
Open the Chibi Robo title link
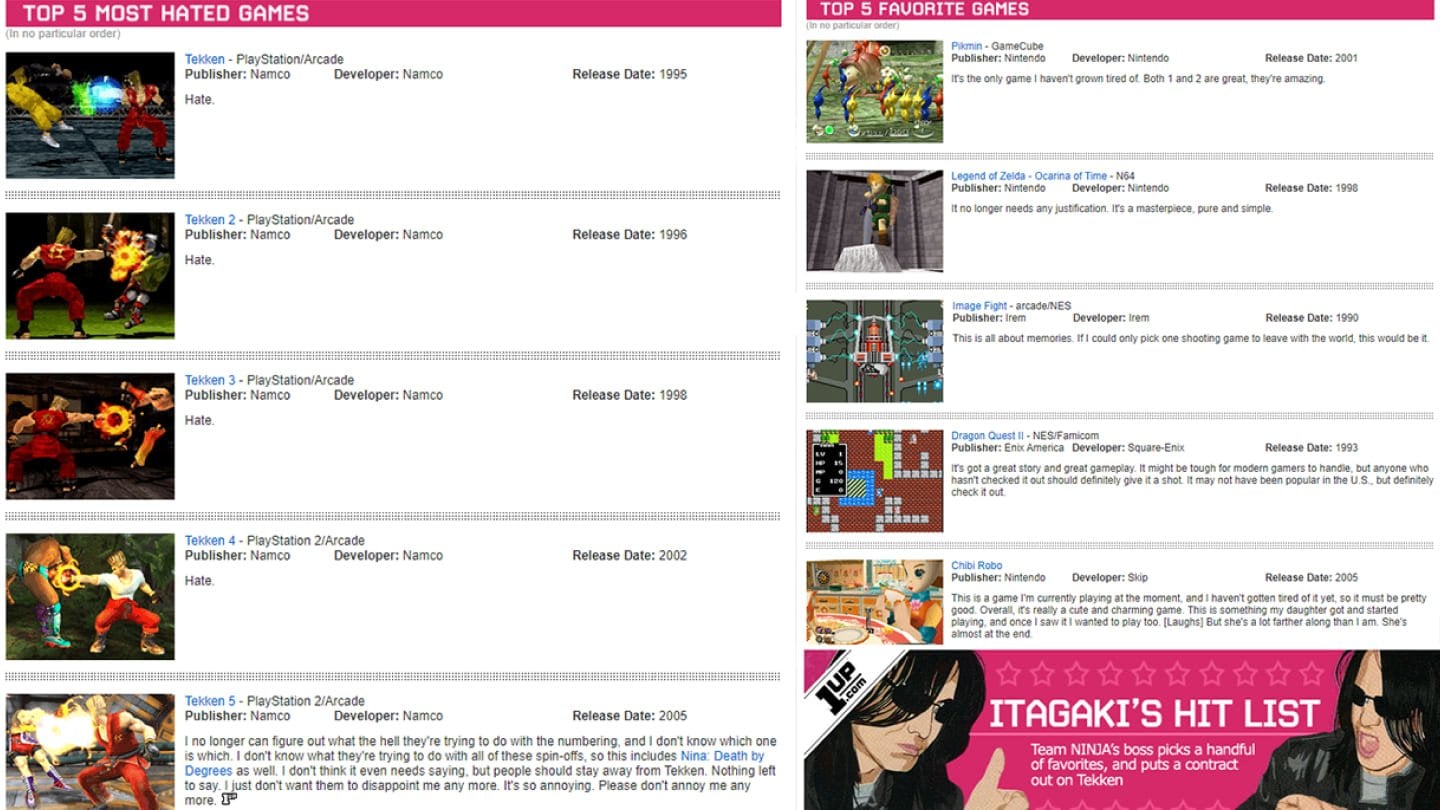point(976,566)
